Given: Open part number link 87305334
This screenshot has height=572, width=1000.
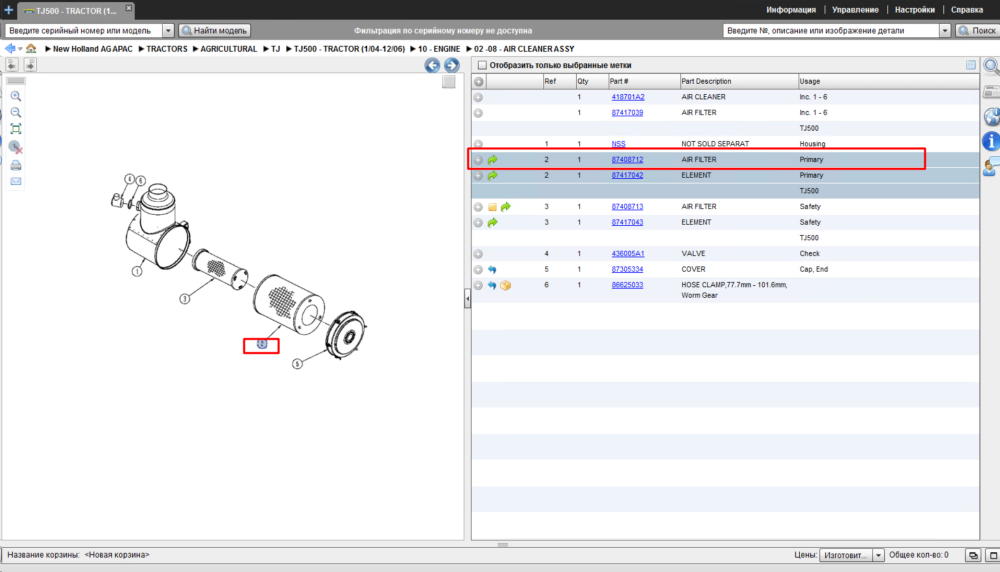Looking at the screenshot, I should tap(627, 270).
